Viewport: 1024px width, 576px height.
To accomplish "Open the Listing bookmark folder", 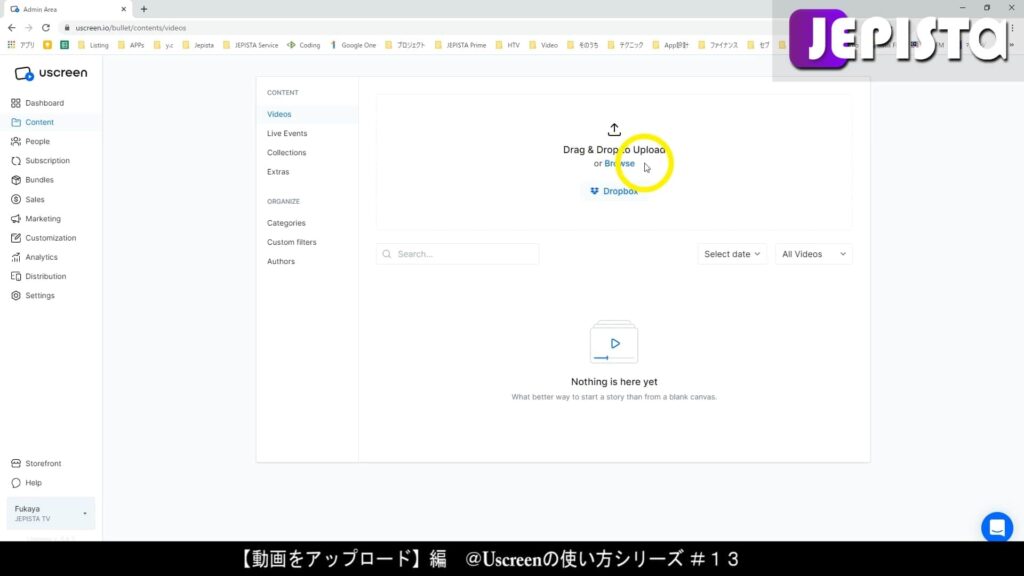I will point(93,45).
